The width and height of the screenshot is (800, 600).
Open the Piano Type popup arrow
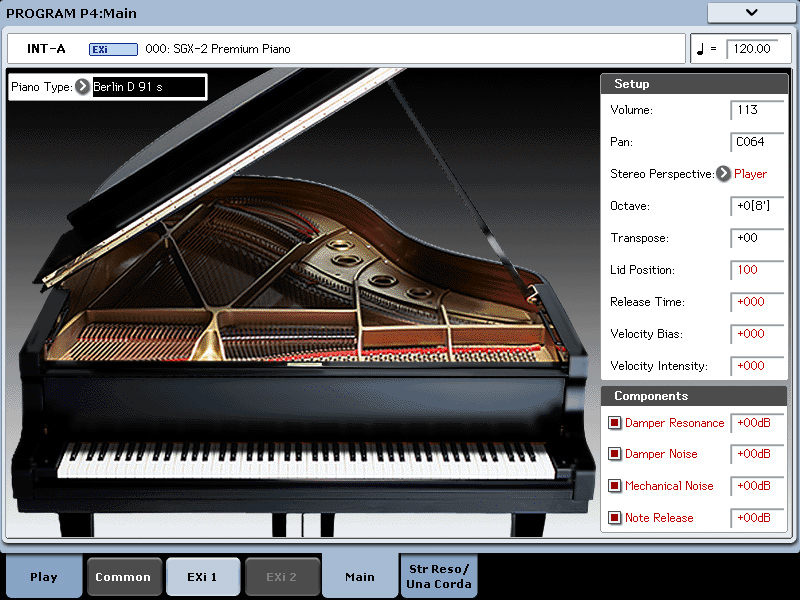(83, 87)
